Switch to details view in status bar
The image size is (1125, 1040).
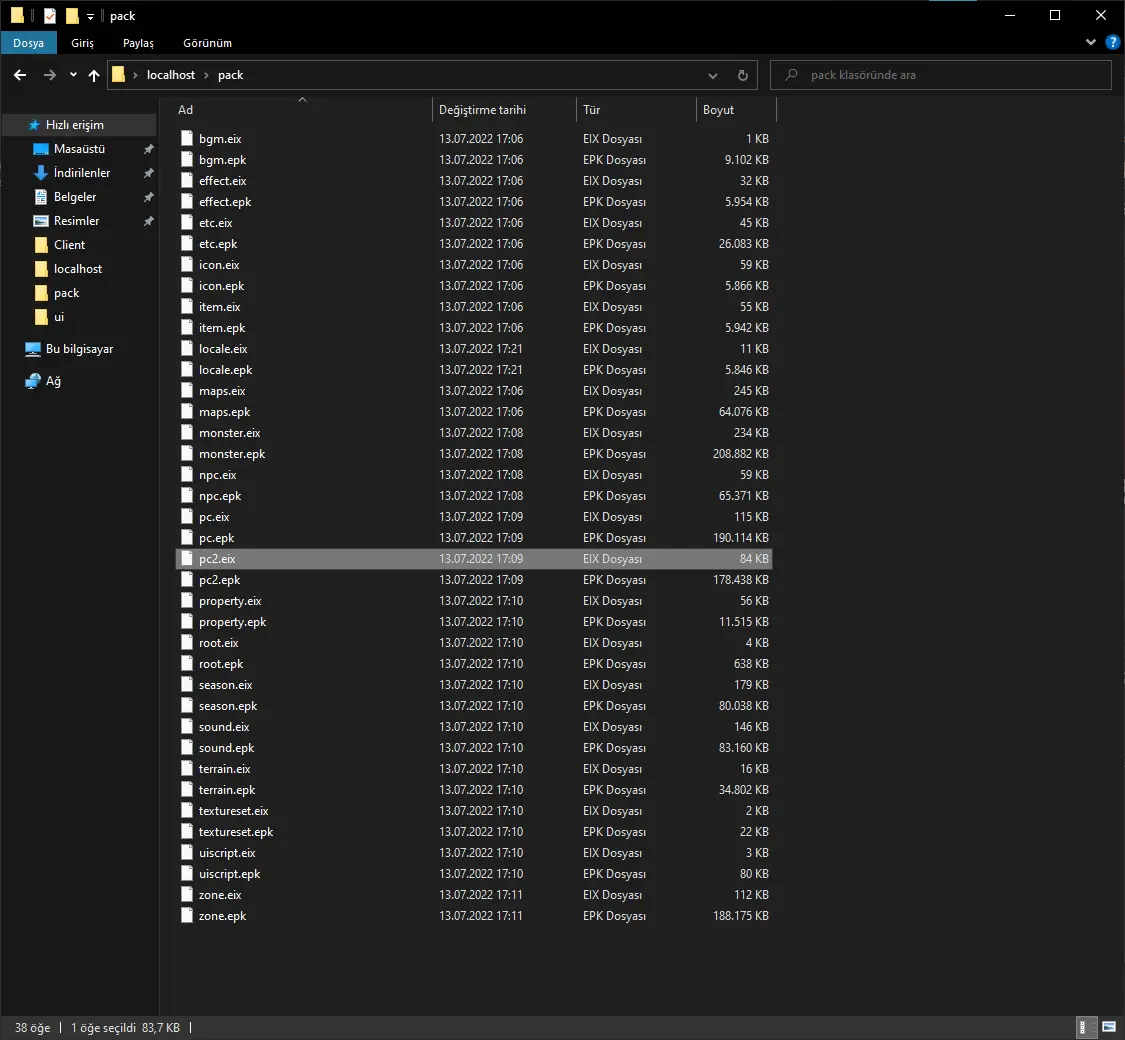(x=1086, y=1027)
